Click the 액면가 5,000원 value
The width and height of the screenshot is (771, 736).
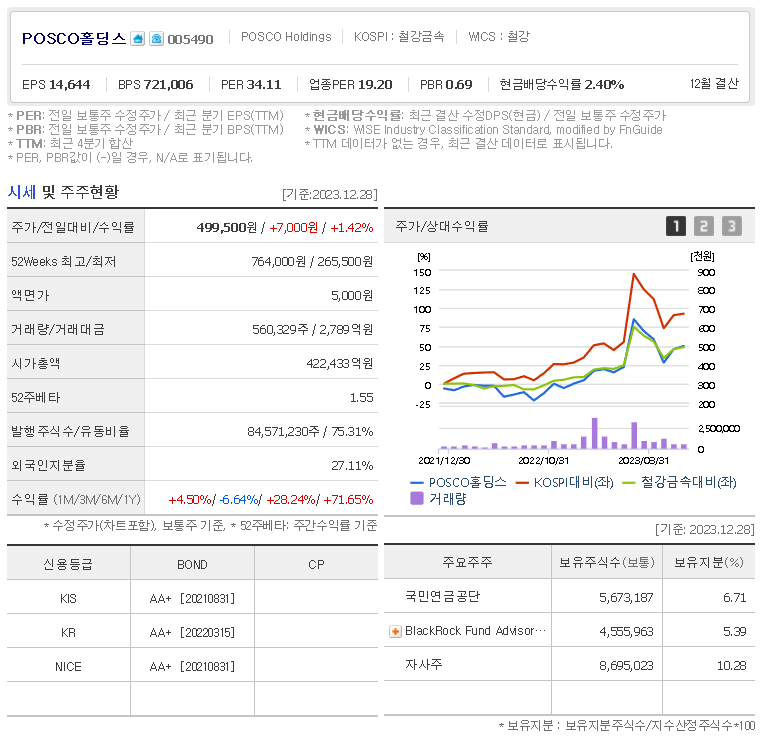click(352, 295)
